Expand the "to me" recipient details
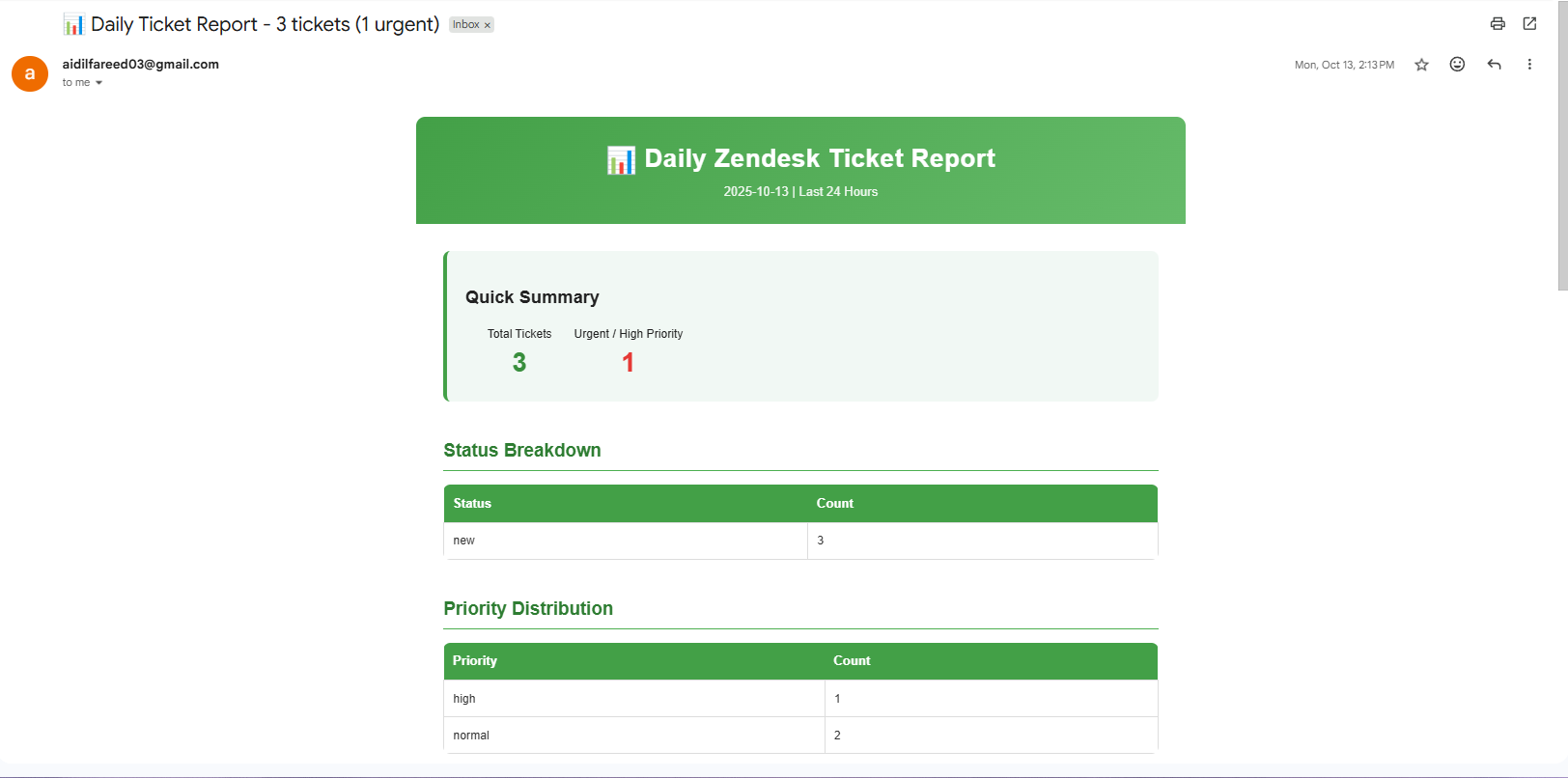1568x778 pixels. pos(98,83)
